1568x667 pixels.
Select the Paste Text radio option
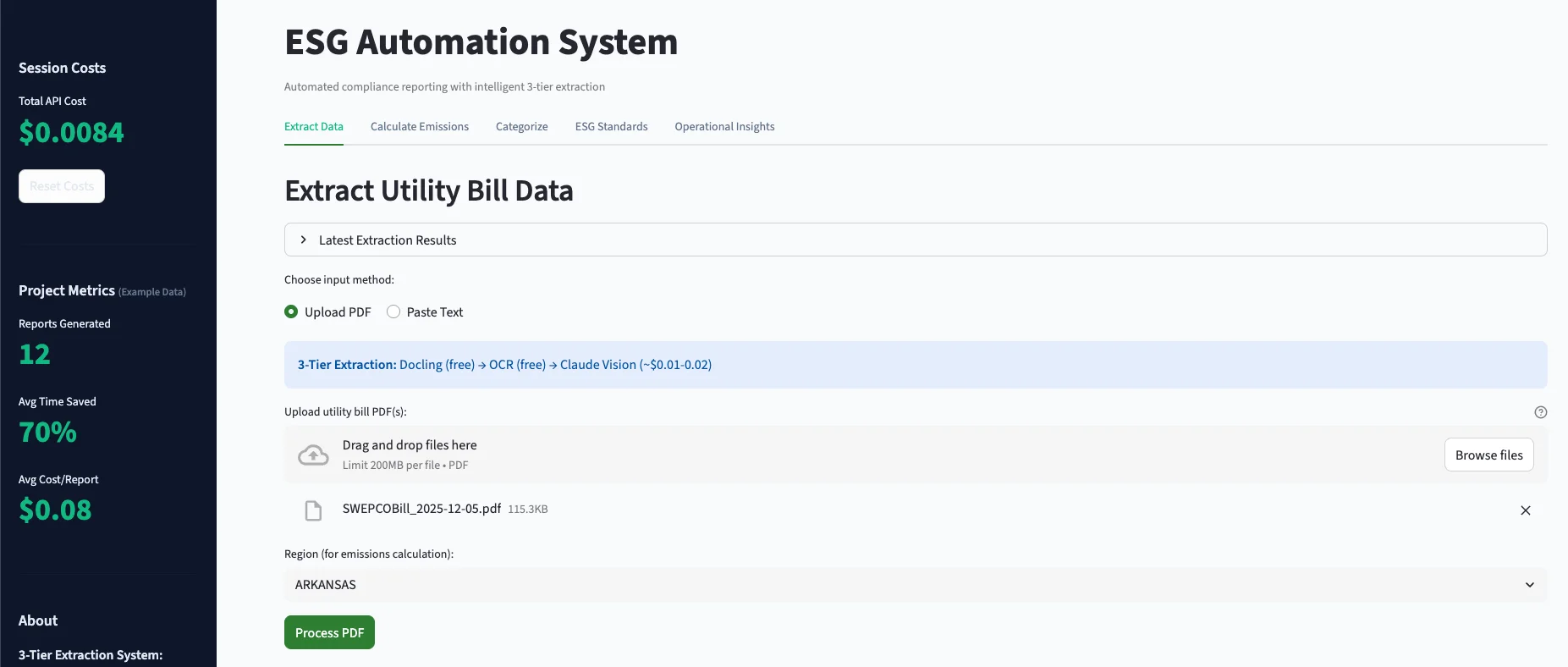point(393,312)
